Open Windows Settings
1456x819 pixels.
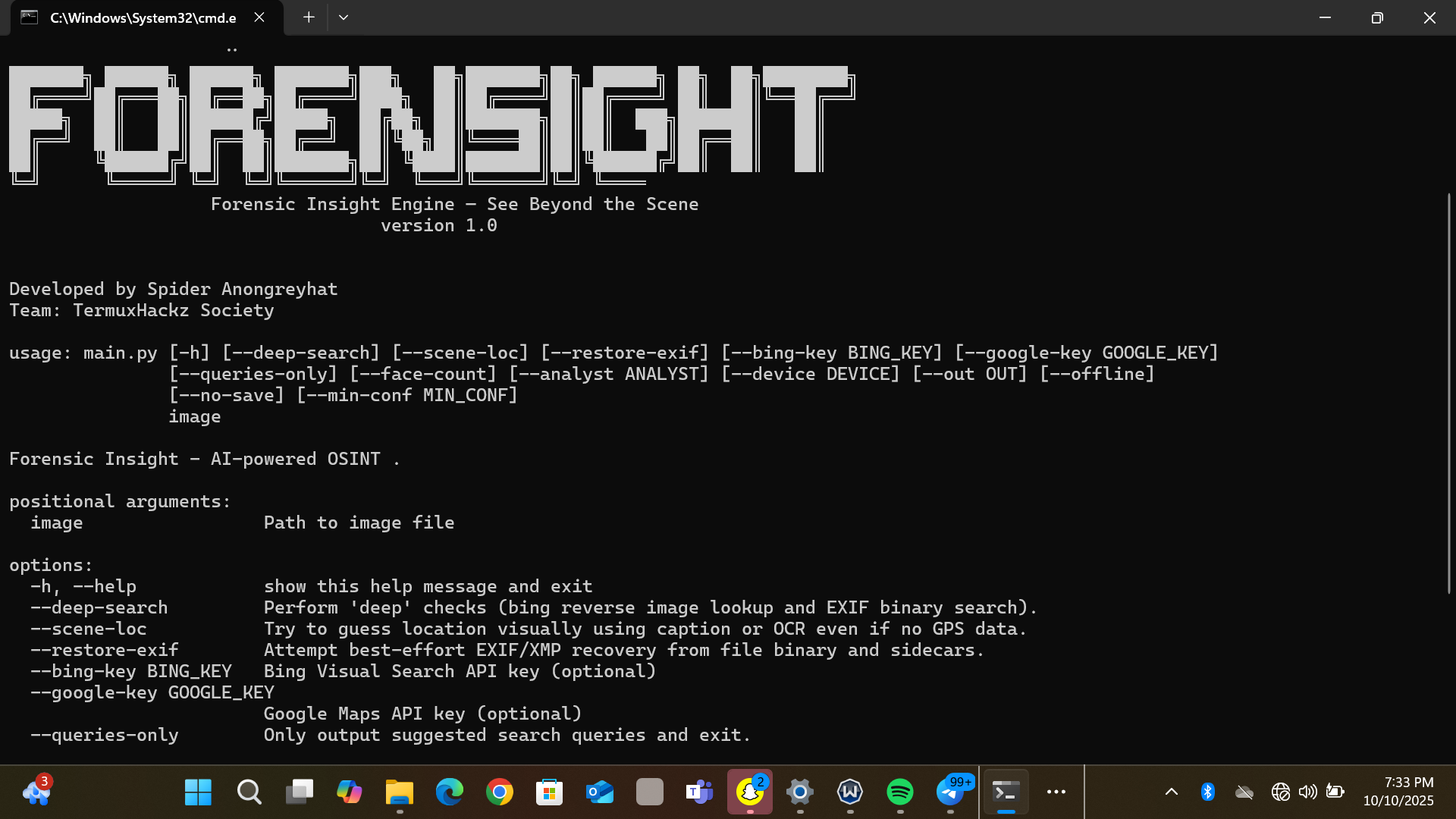800,792
